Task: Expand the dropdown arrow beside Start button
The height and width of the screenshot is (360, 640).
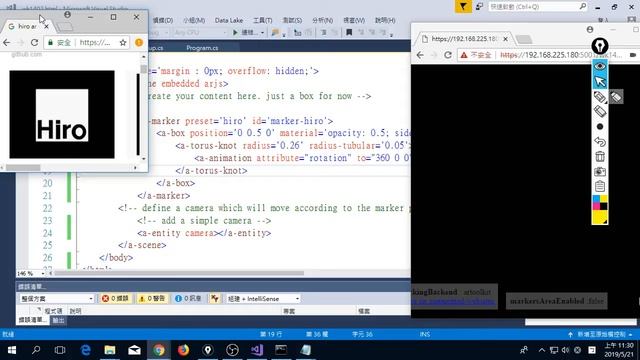Action: [262, 33]
